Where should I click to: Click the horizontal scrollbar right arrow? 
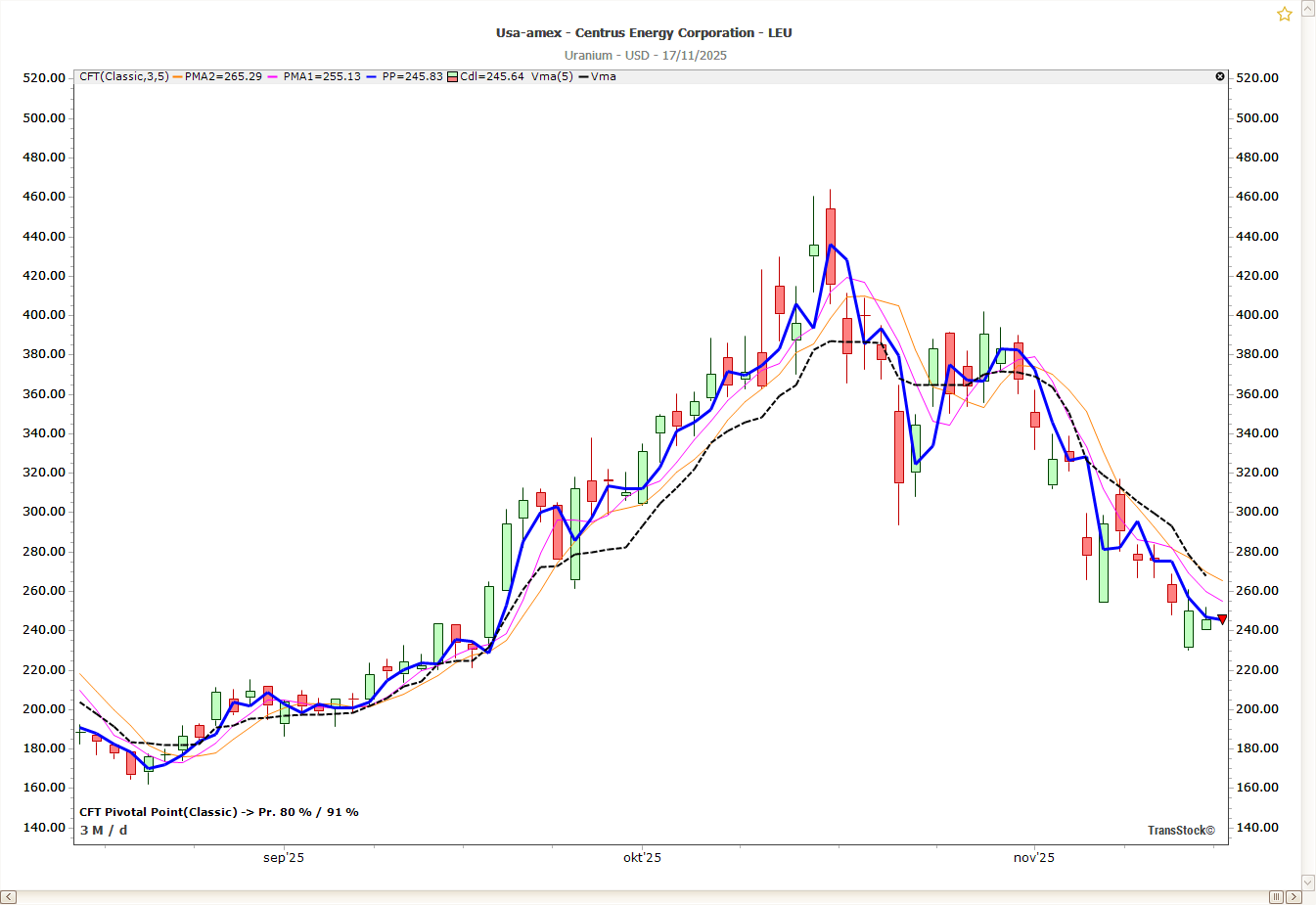pyautogui.click(x=1293, y=897)
